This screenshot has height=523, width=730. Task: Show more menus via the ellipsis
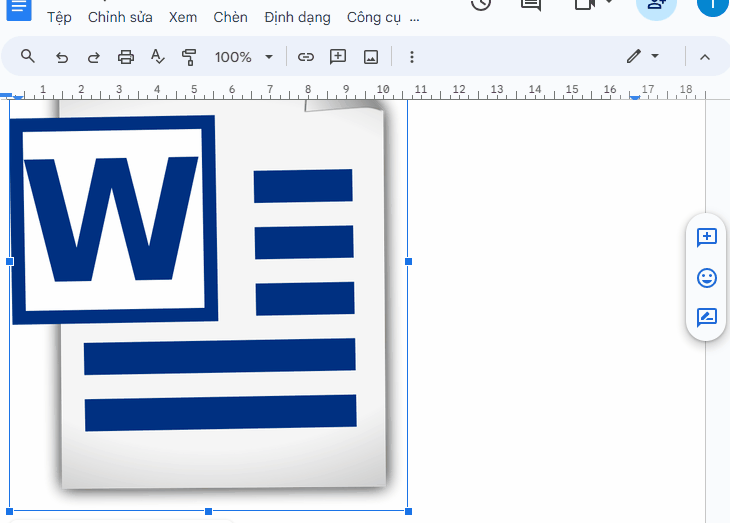coord(414,20)
